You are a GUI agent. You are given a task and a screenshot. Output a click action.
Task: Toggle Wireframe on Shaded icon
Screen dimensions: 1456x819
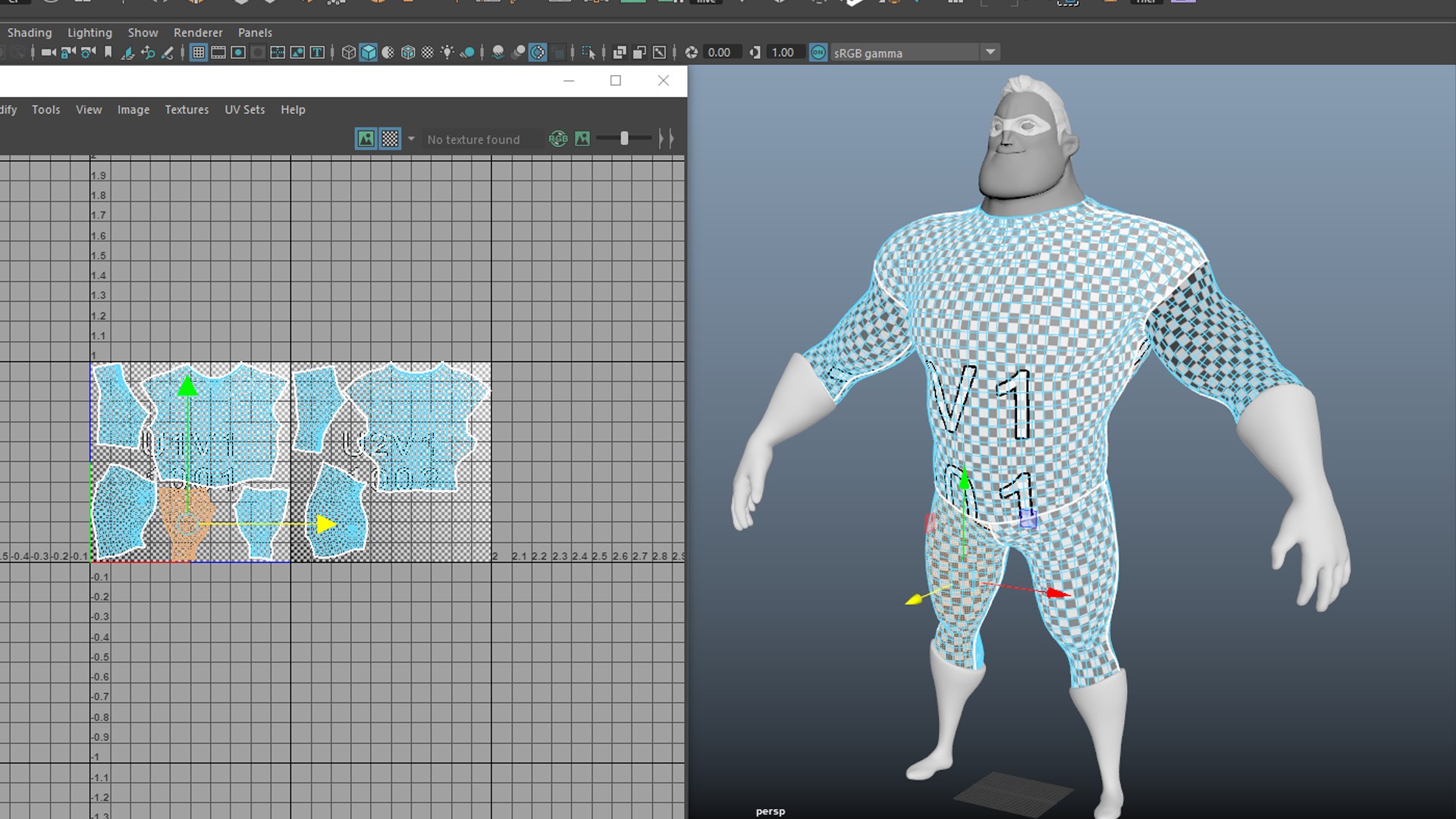(x=408, y=52)
